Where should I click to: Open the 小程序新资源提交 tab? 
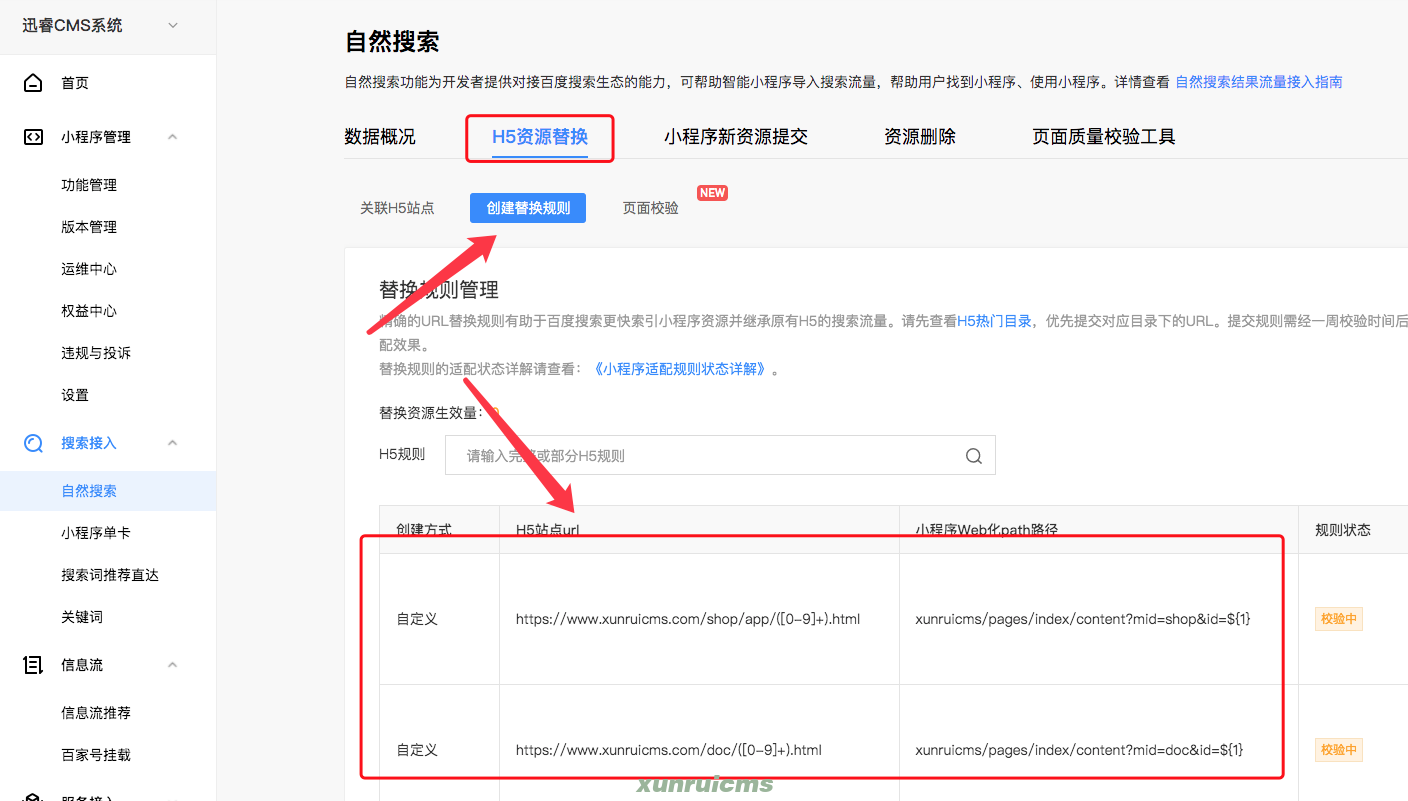pos(736,137)
